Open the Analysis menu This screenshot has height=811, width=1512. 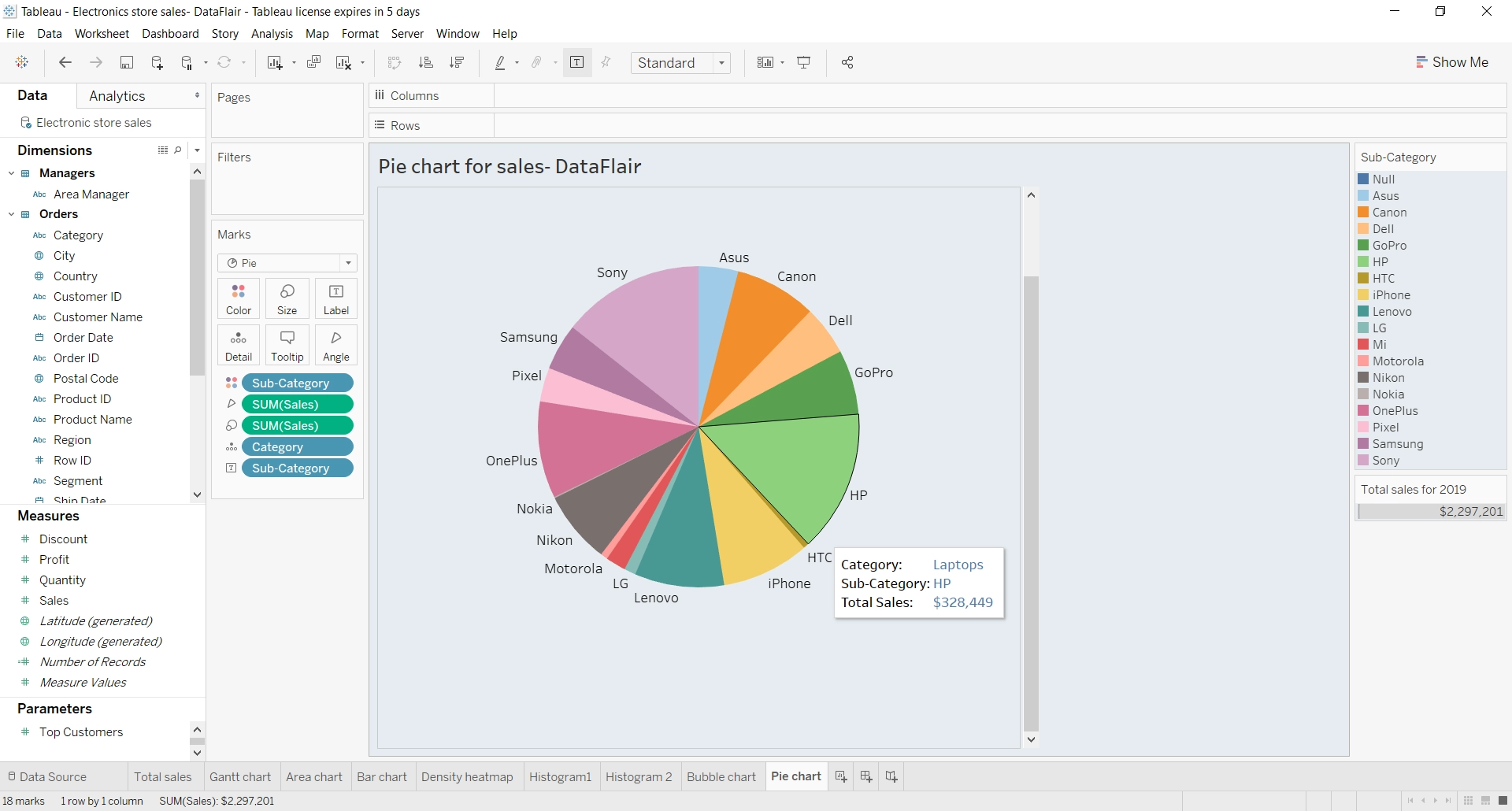click(272, 34)
